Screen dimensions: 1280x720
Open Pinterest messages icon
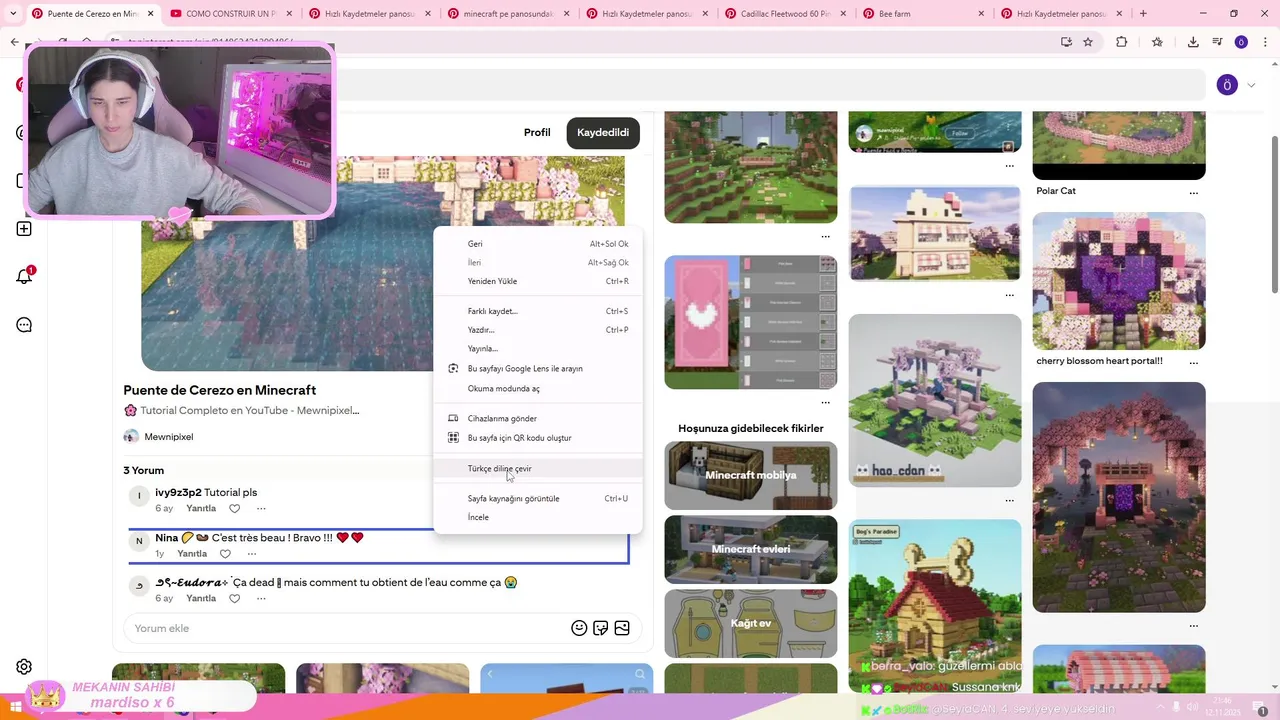[x=24, y=325]
